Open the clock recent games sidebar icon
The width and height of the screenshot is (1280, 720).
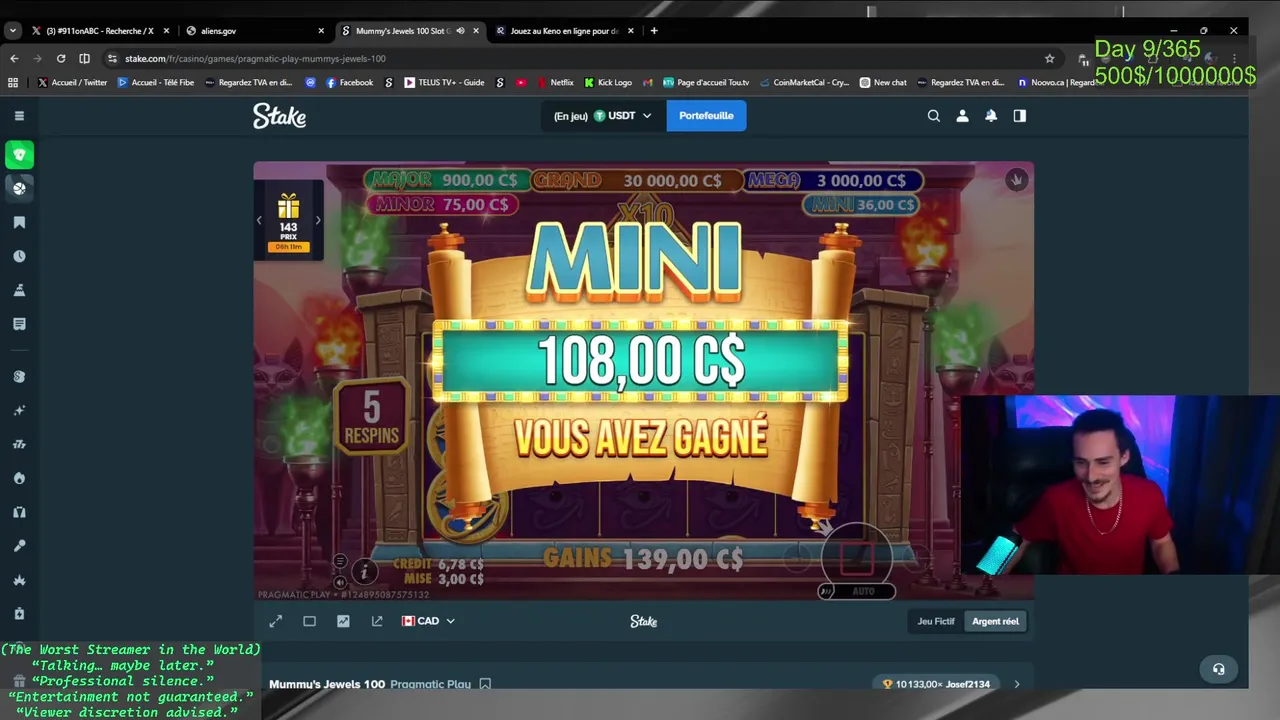tap(19, 256)
